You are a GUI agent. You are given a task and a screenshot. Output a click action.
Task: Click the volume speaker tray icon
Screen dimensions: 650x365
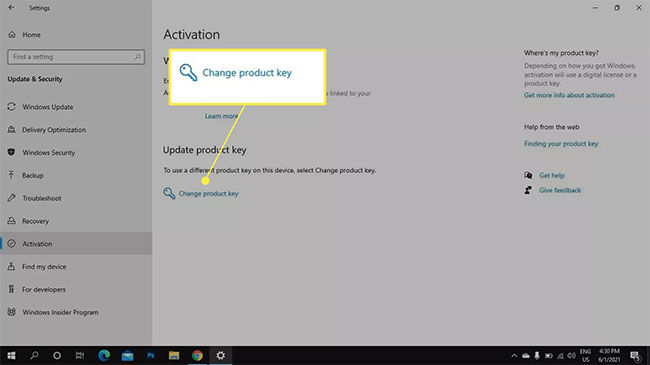(571, 356)
